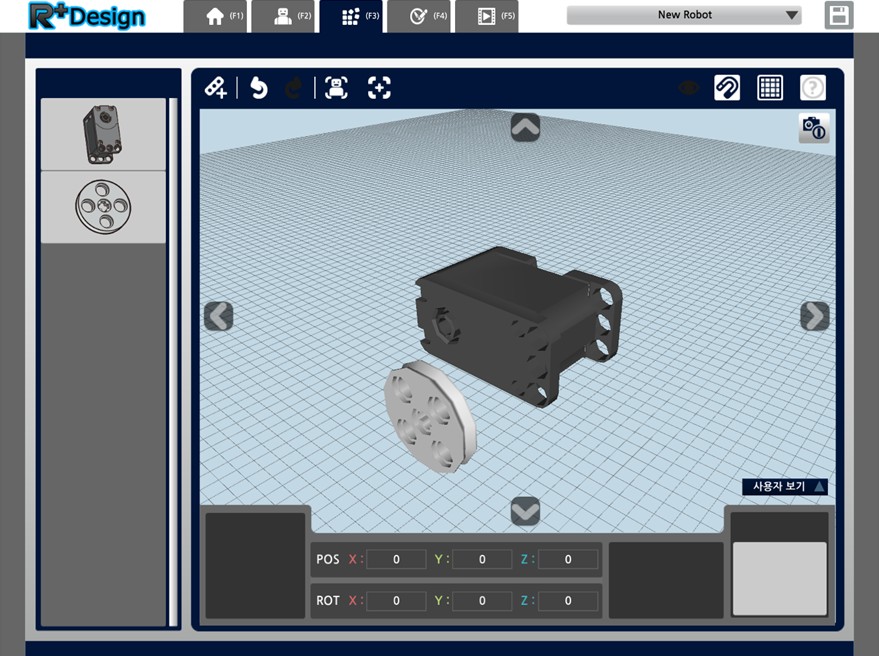
Task: Click the downward chevron in viewport
Action: click(x=525, y=511)
